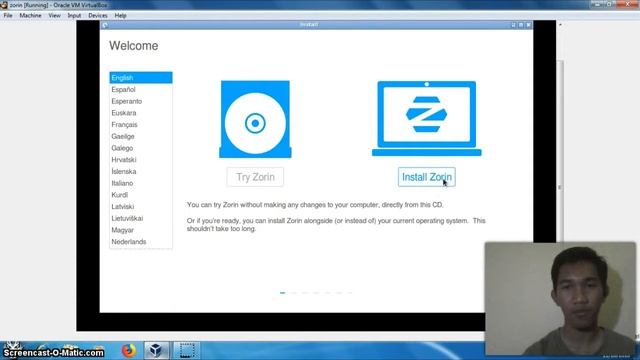
Task: Open VirtualBox Machine menu
Action: point(31,16)
